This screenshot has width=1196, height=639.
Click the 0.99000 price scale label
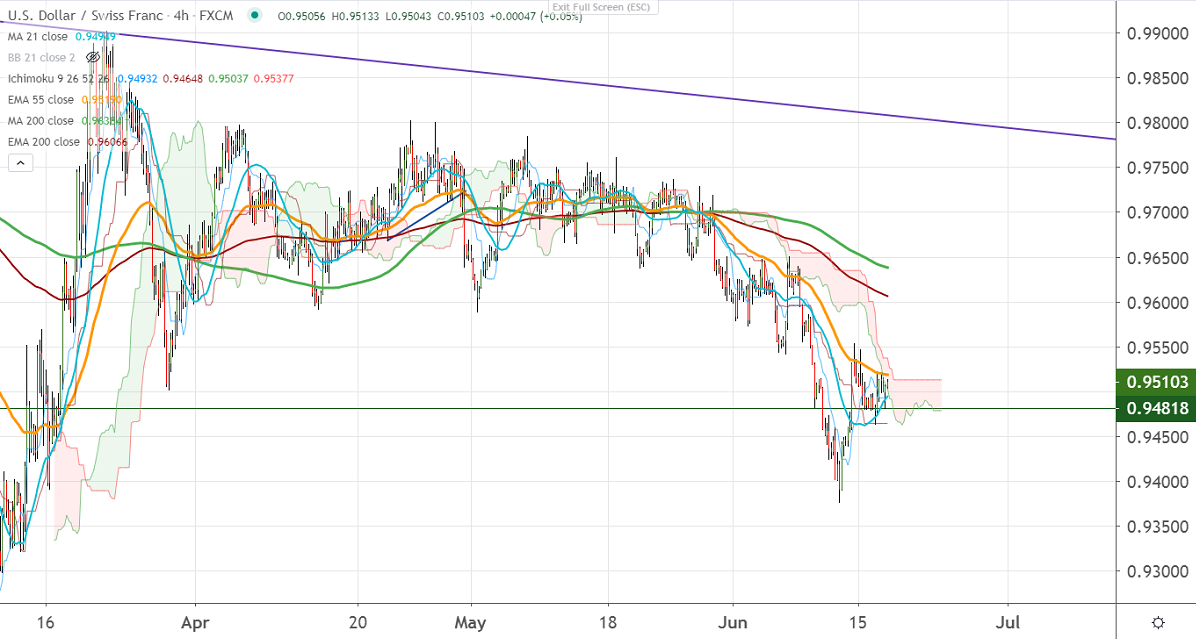pos(1157,34)
